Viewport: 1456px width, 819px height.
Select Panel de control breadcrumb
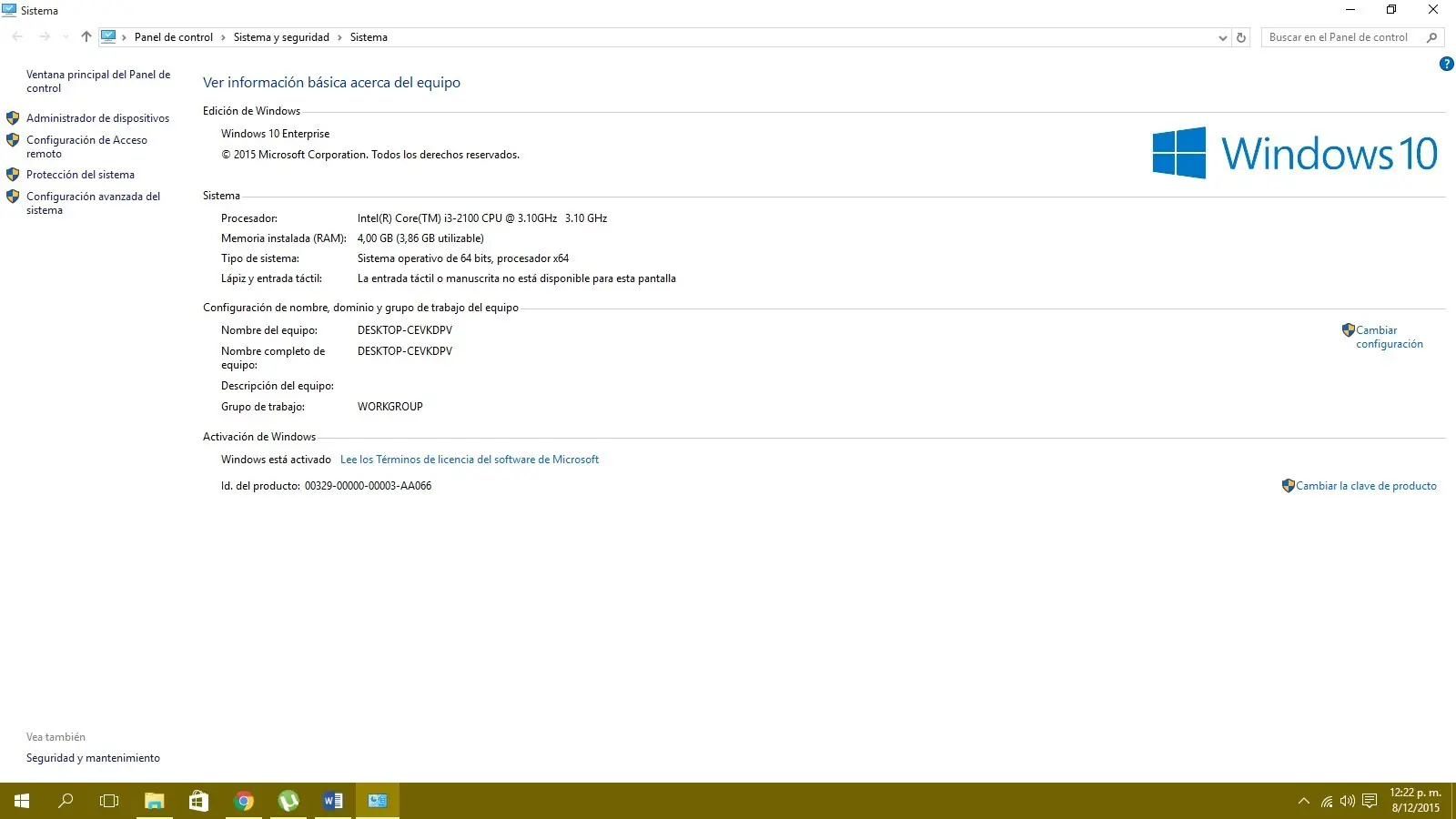(174, 37)
